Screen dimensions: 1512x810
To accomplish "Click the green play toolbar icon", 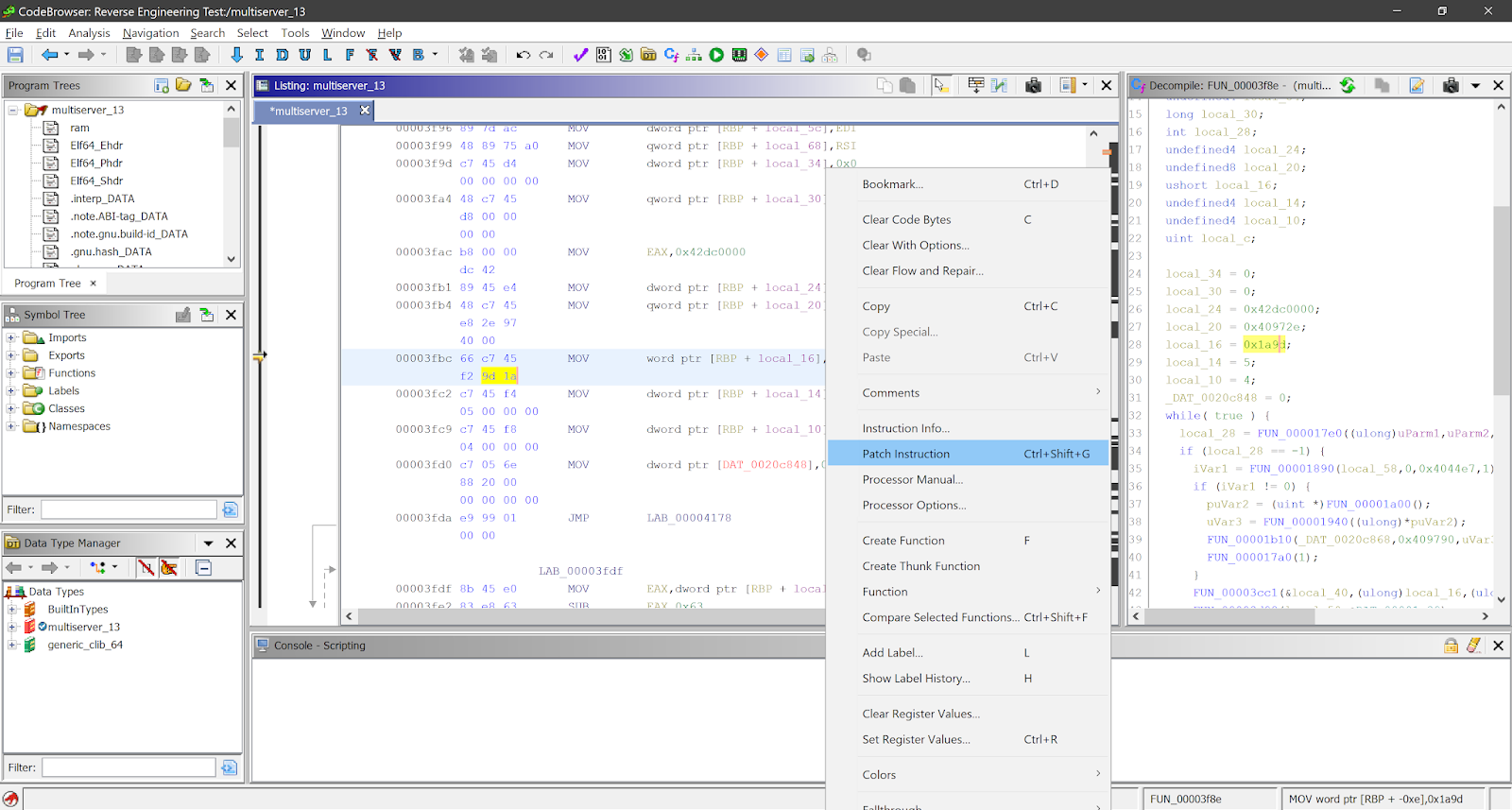I will coord(716,55).
